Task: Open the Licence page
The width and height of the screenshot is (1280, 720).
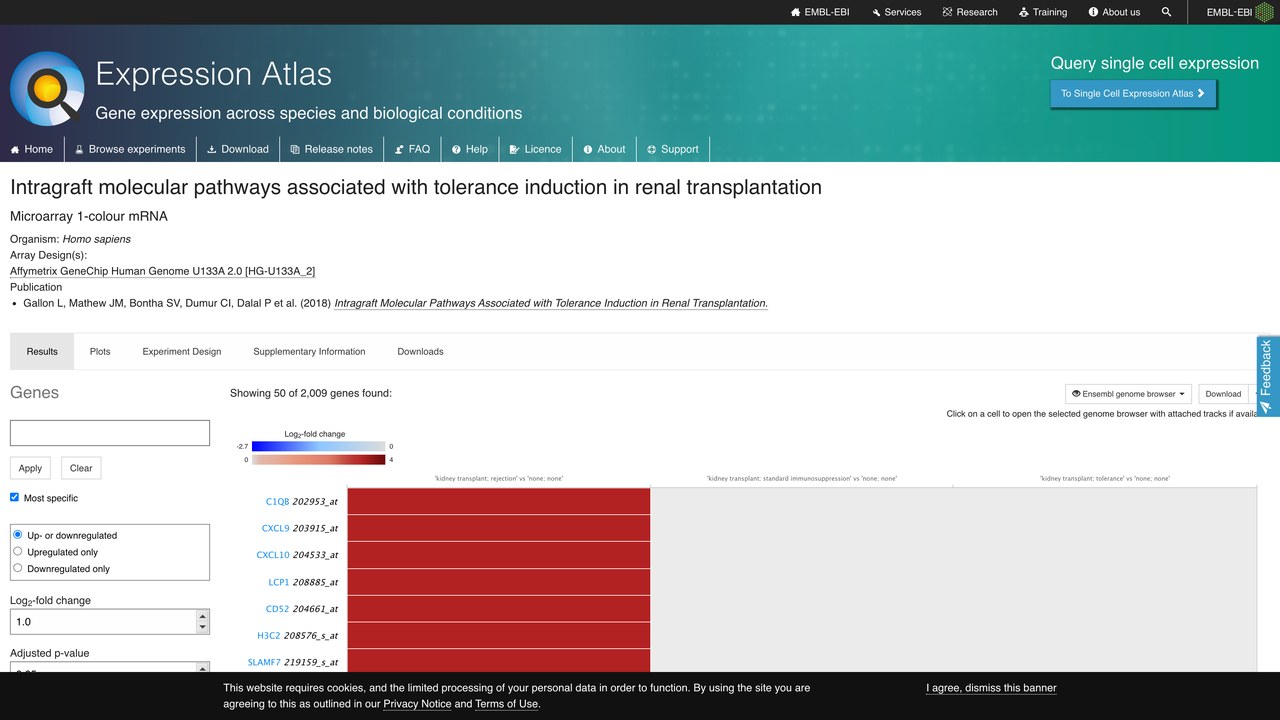Action: 535,149
